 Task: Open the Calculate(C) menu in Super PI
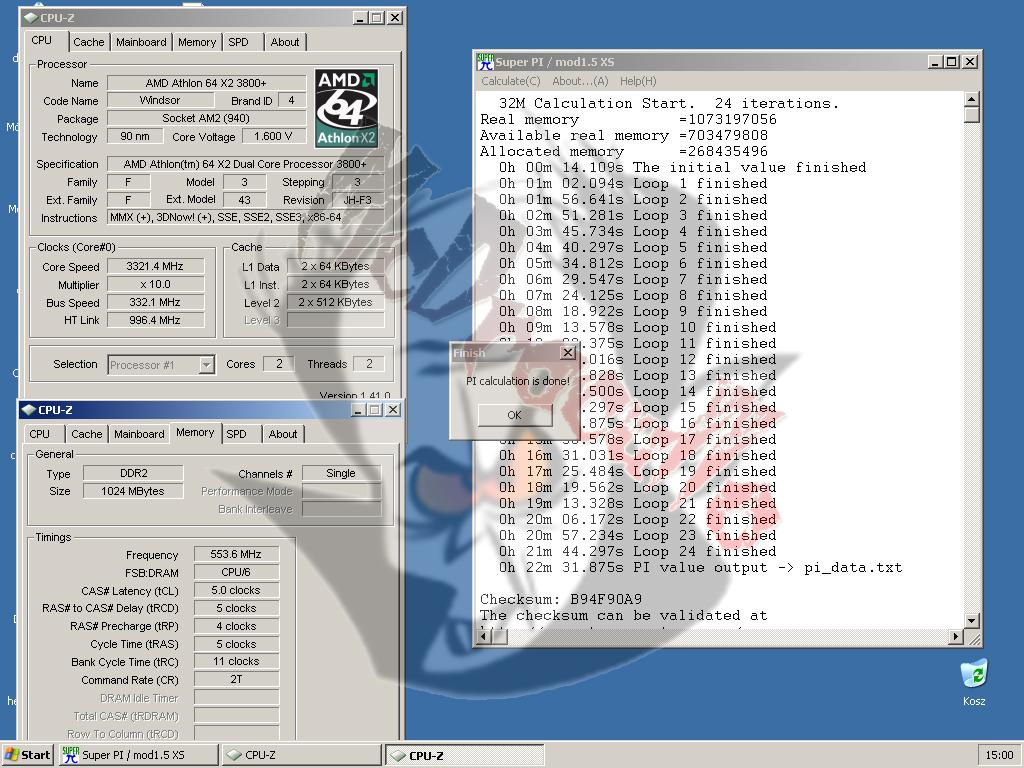point(511,81)
